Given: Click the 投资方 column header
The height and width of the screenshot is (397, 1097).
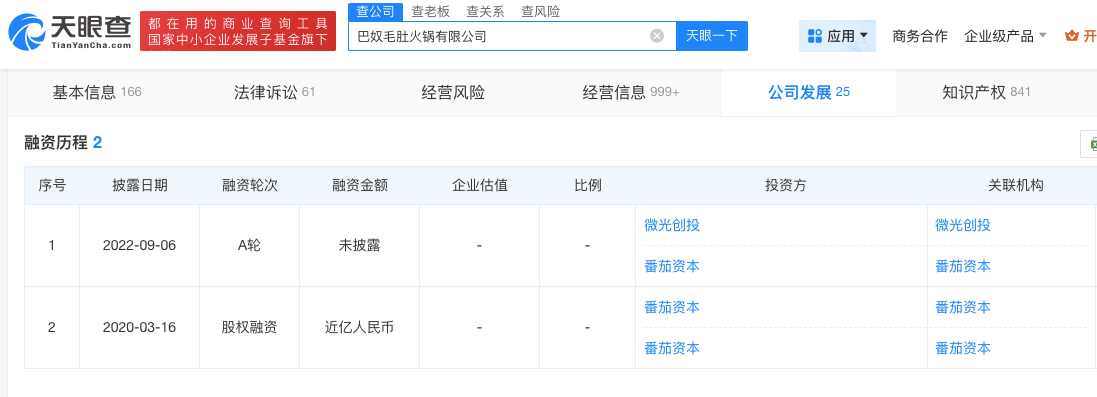Looking at the screenshot, I should [781, 186].
